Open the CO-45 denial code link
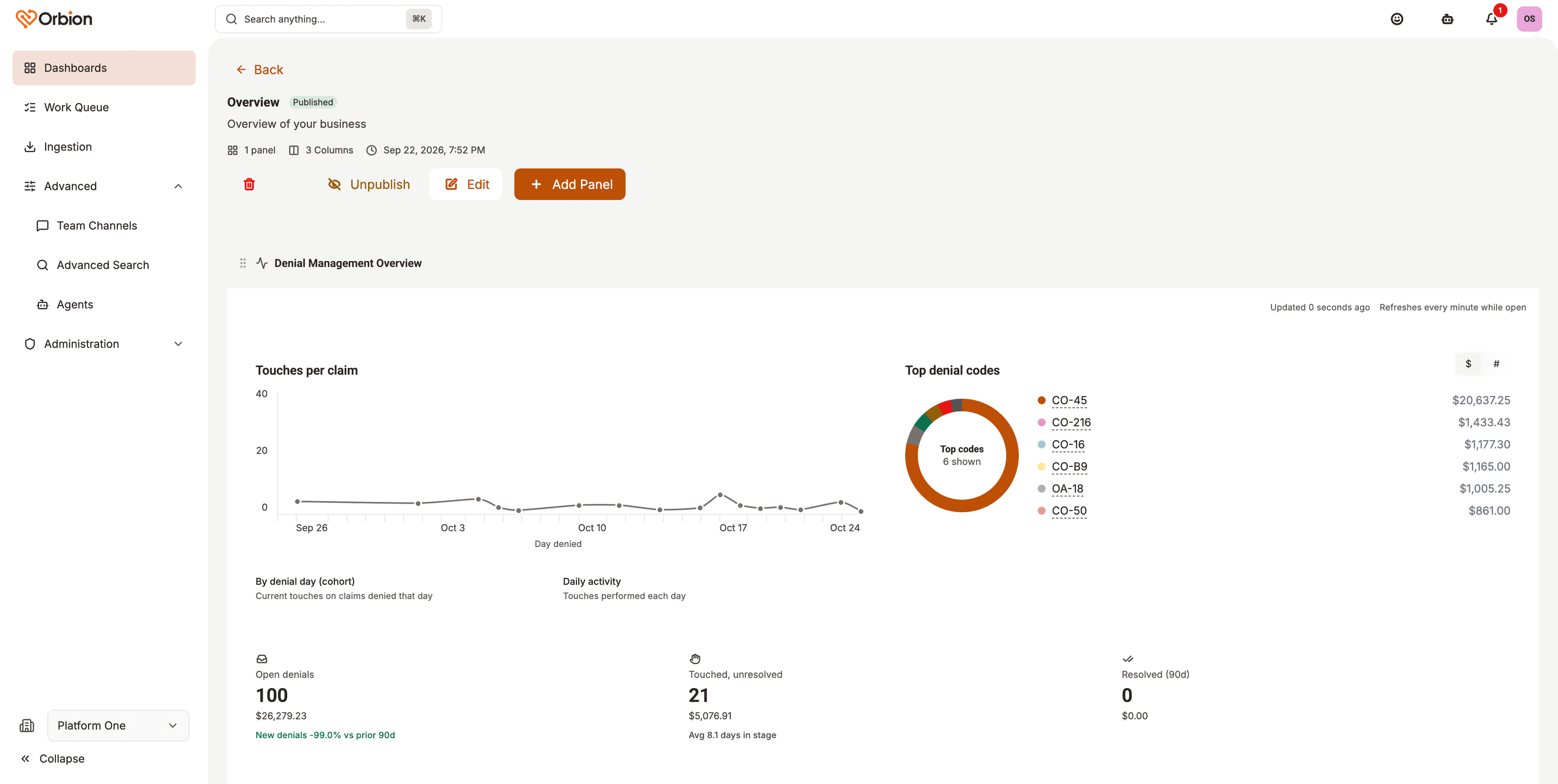The image size is (1558, 784). pos(1069,400)
